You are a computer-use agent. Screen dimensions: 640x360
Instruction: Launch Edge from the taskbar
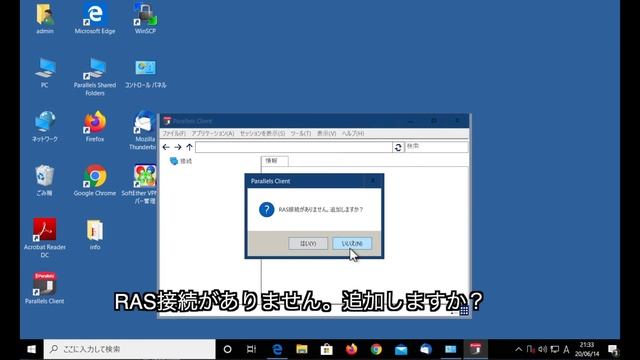click(277, 349)
